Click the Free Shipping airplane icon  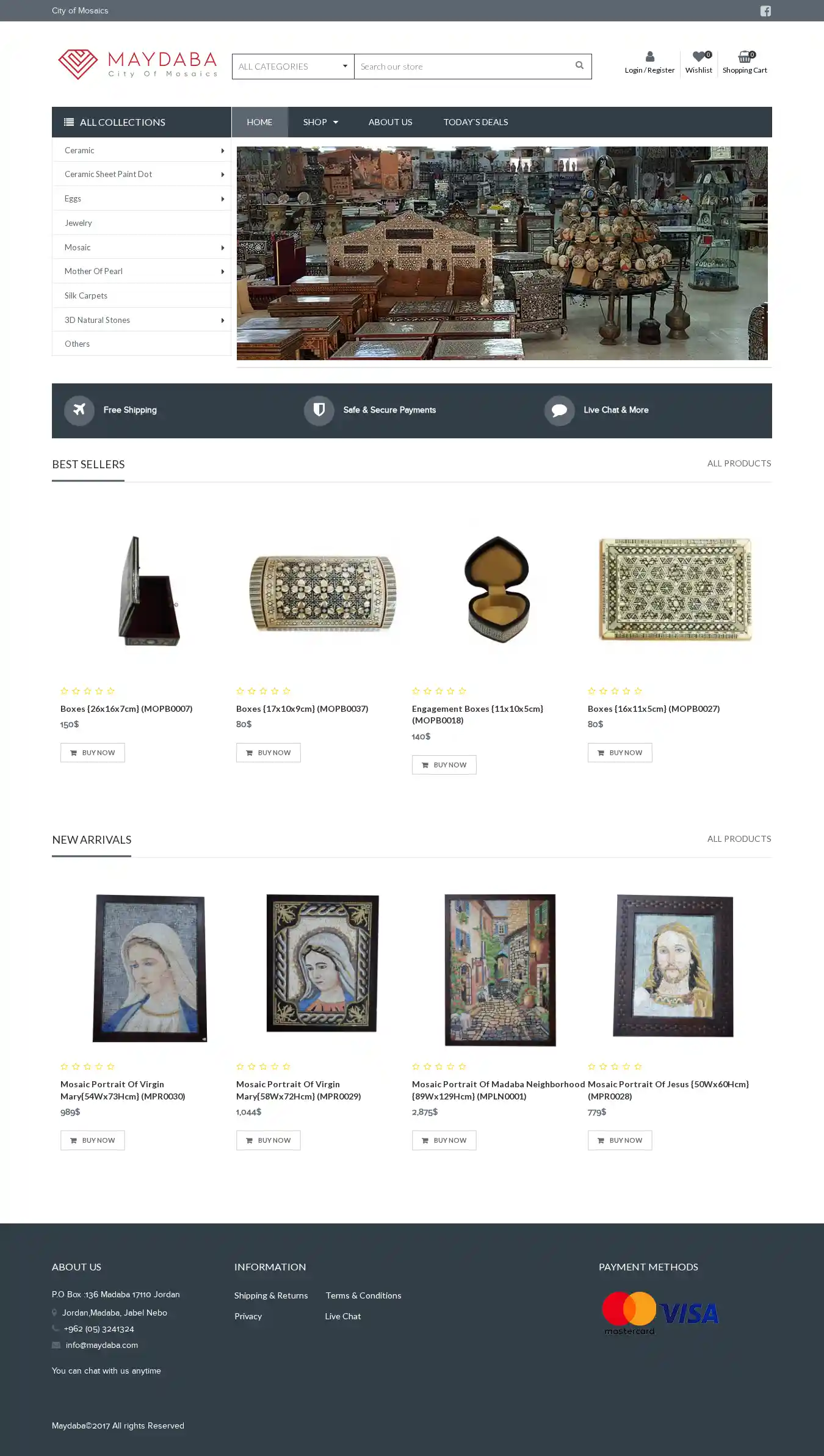(79, 410)
